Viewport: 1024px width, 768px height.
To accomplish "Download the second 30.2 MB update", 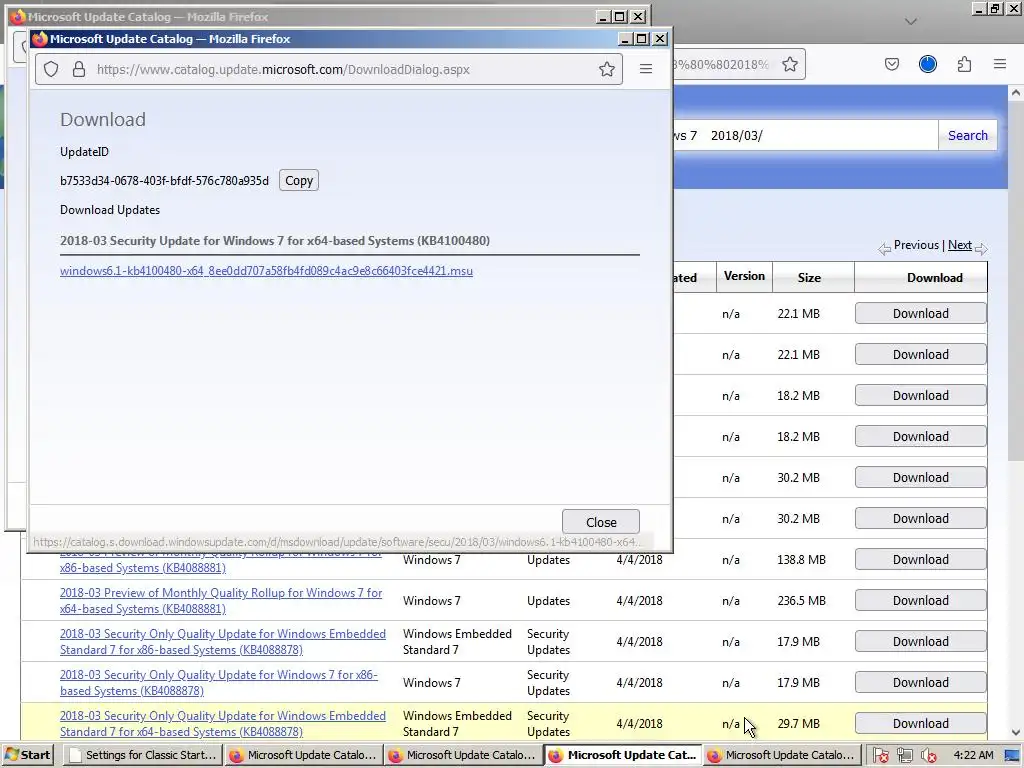I will pos(920,519).
